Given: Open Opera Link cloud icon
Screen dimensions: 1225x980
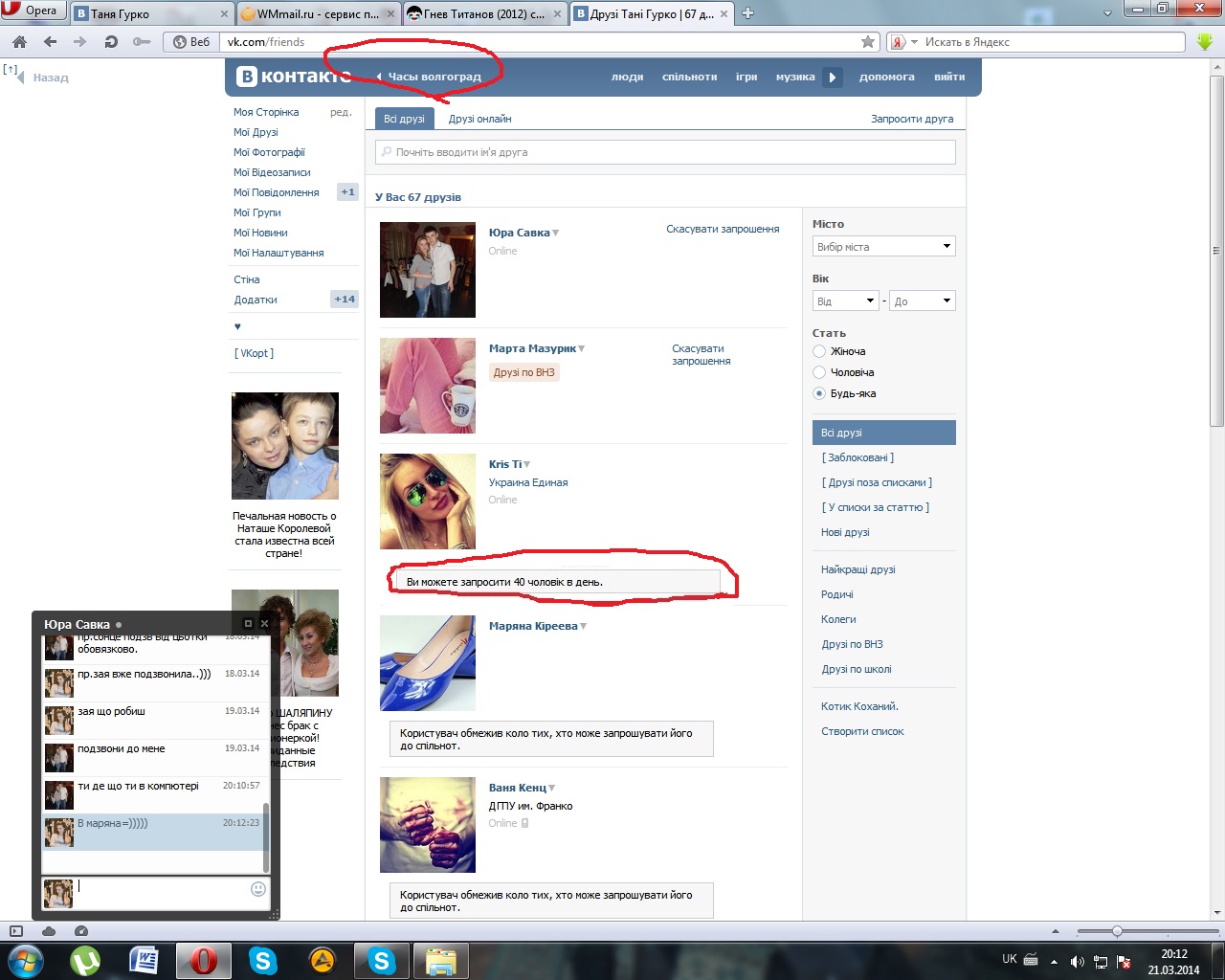Looking at the screenshot, I should click(x=49, y=931).
